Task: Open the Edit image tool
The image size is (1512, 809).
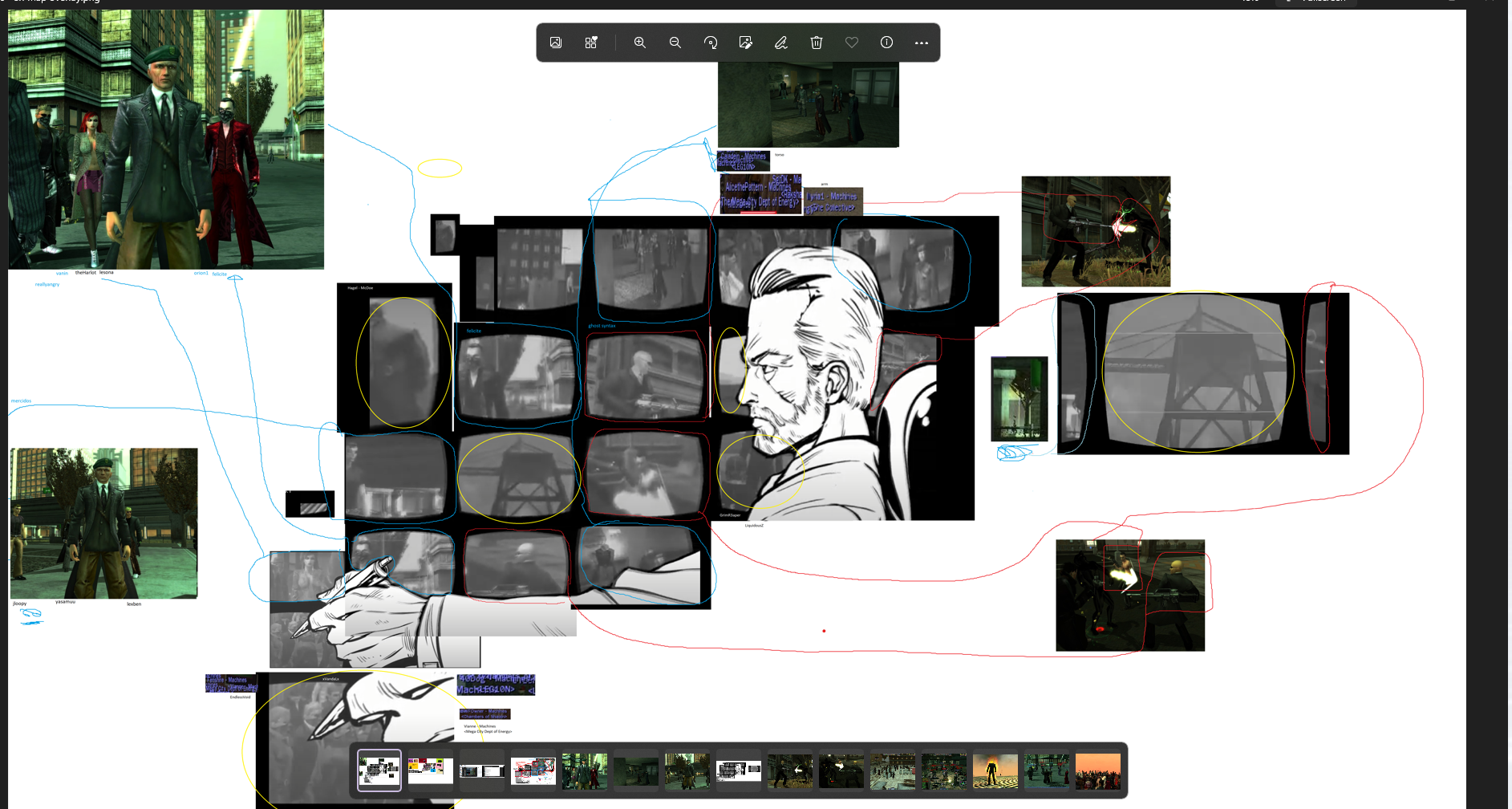Action: click(746, 43)
